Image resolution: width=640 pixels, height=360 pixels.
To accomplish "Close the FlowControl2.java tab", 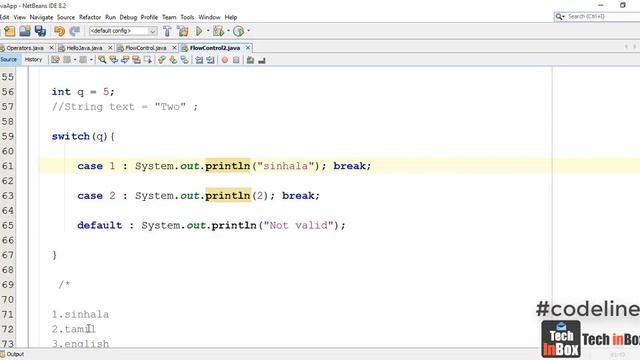I will (x=248, y=48).
